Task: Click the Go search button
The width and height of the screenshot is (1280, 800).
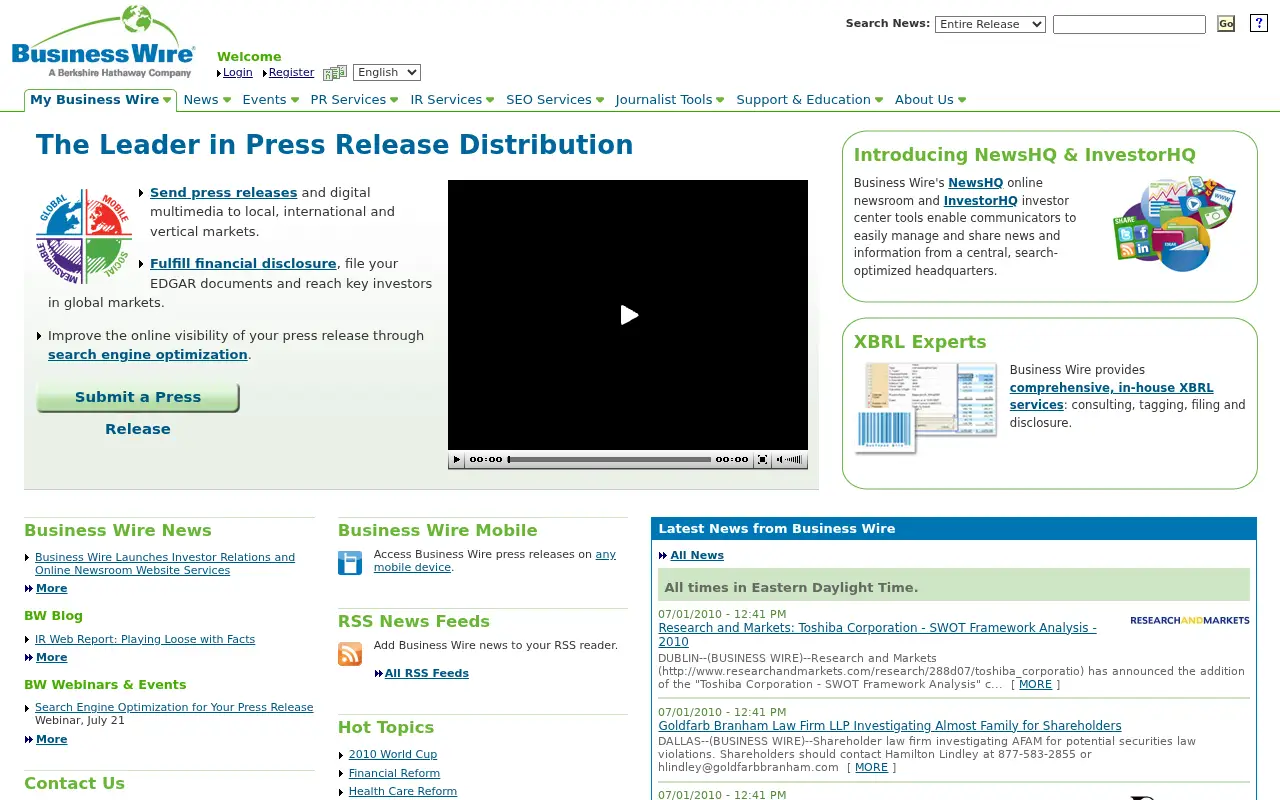Action: tap(1226, 24)
